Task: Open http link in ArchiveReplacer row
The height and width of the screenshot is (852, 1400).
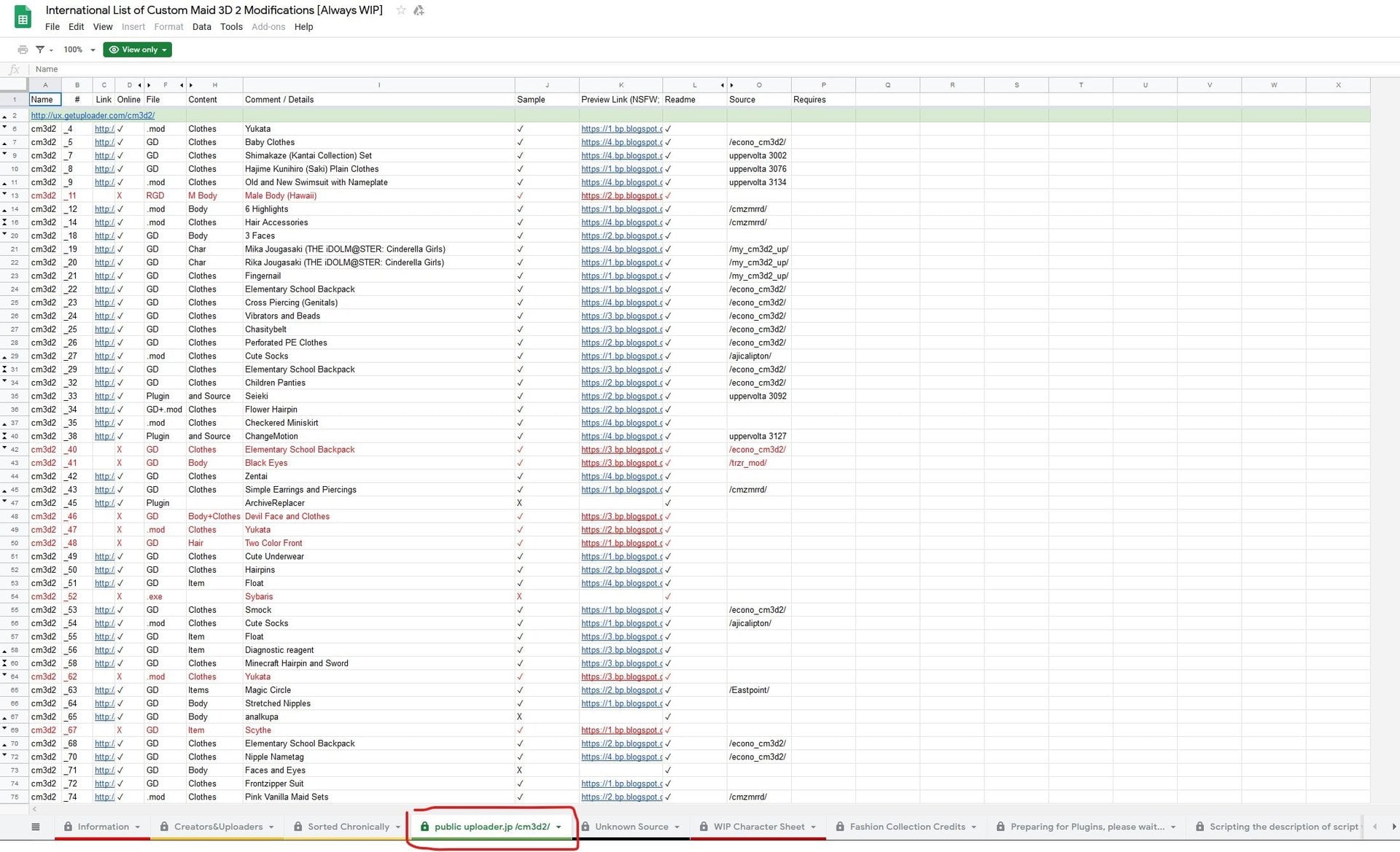Action: [104, 503]
